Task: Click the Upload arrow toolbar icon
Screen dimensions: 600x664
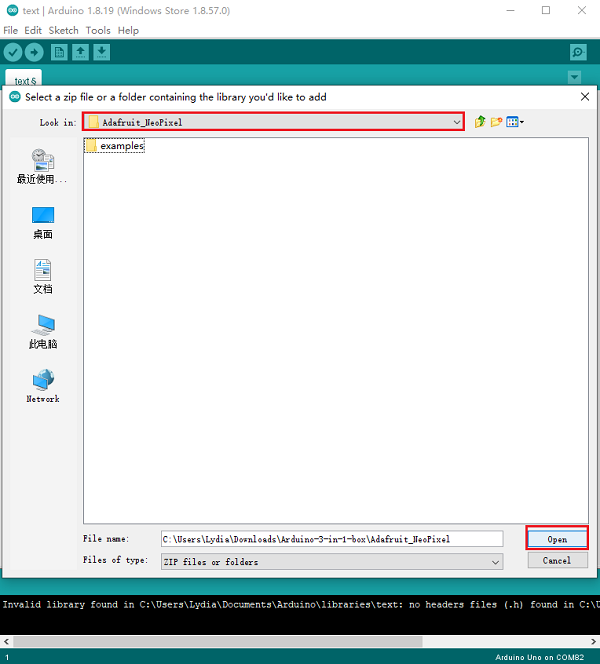Action: tap(34, 53)
